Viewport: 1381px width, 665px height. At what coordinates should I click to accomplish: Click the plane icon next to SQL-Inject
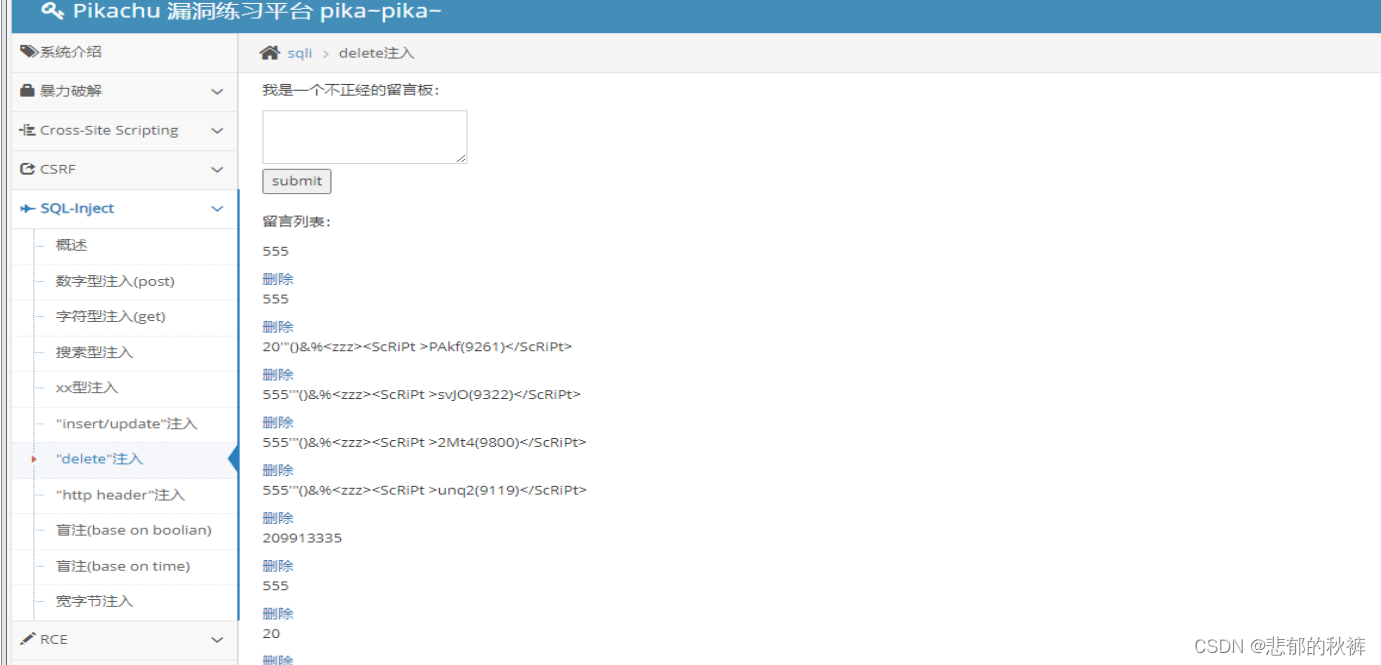point(26,208)
